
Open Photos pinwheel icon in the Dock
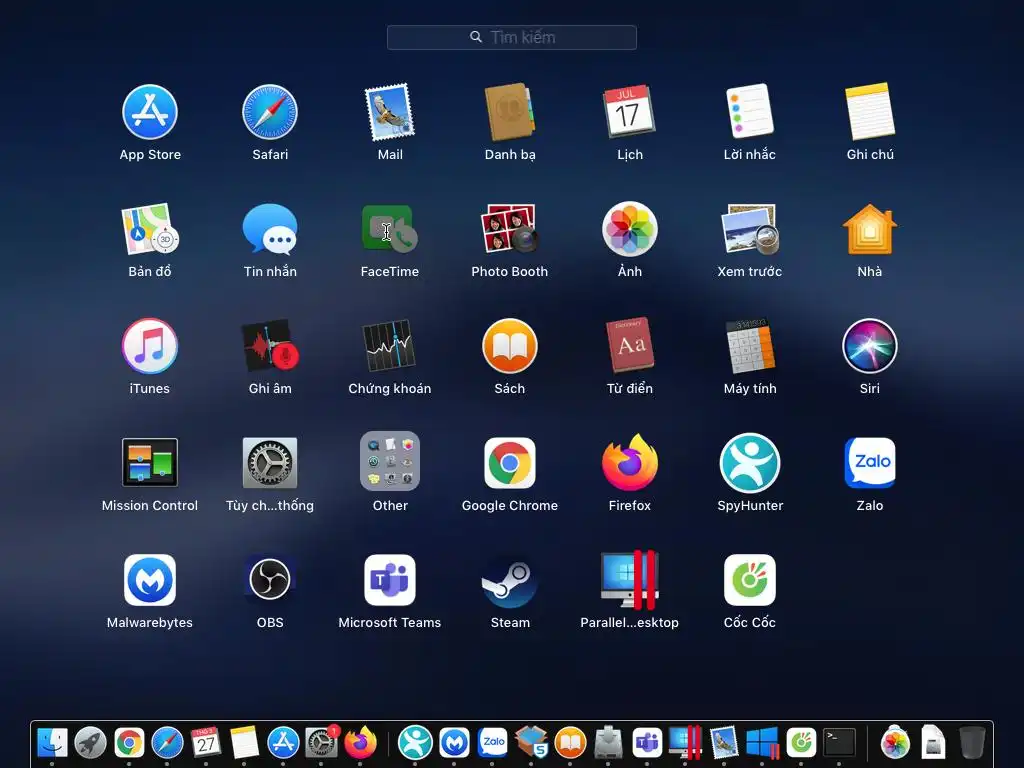895,743
